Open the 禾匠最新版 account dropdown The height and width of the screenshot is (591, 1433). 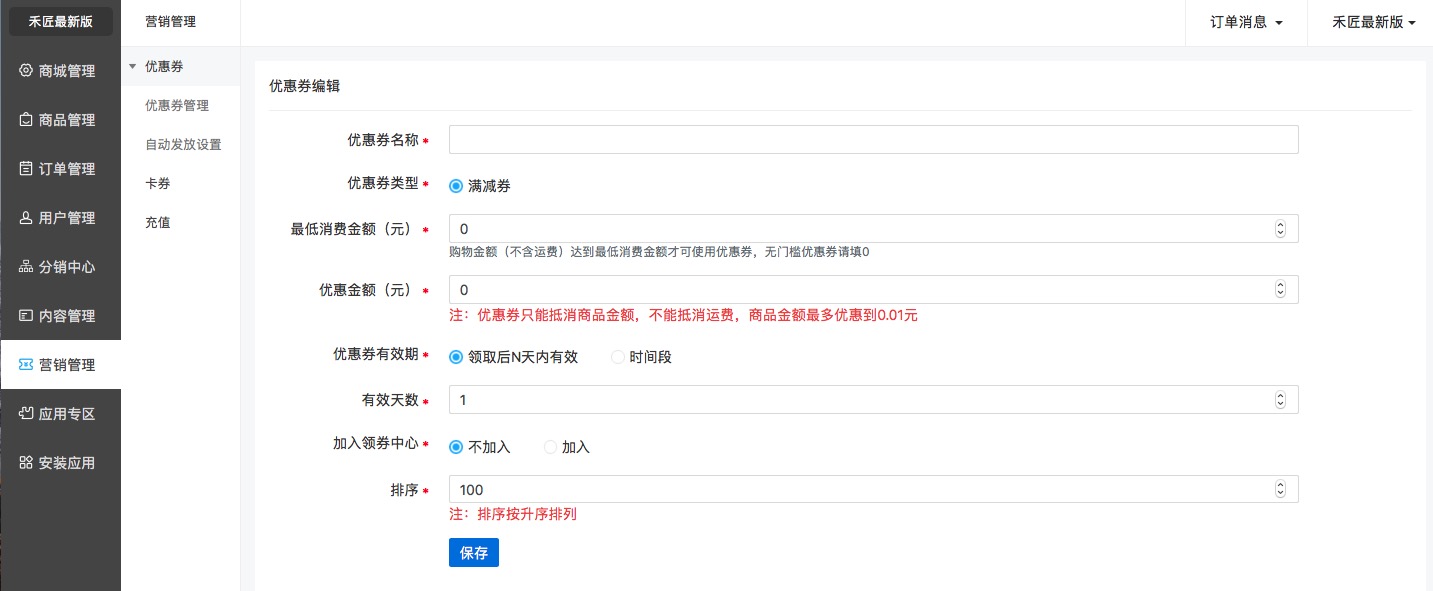point(1373,23)
